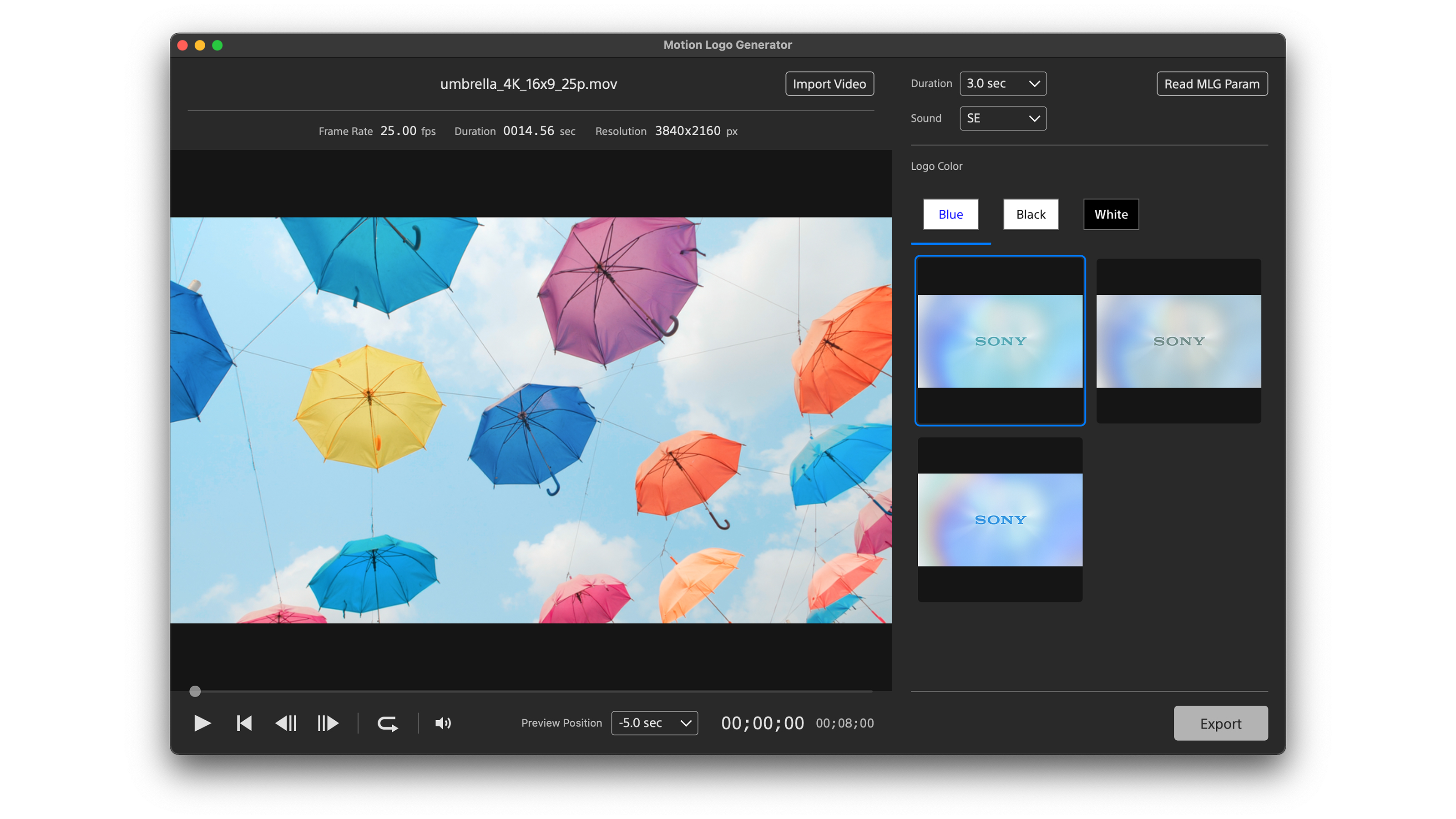Image resolution: width=1456 pixels, height=819 pixels.
Task: Step forward one frame
Action: tap(328, 723)
